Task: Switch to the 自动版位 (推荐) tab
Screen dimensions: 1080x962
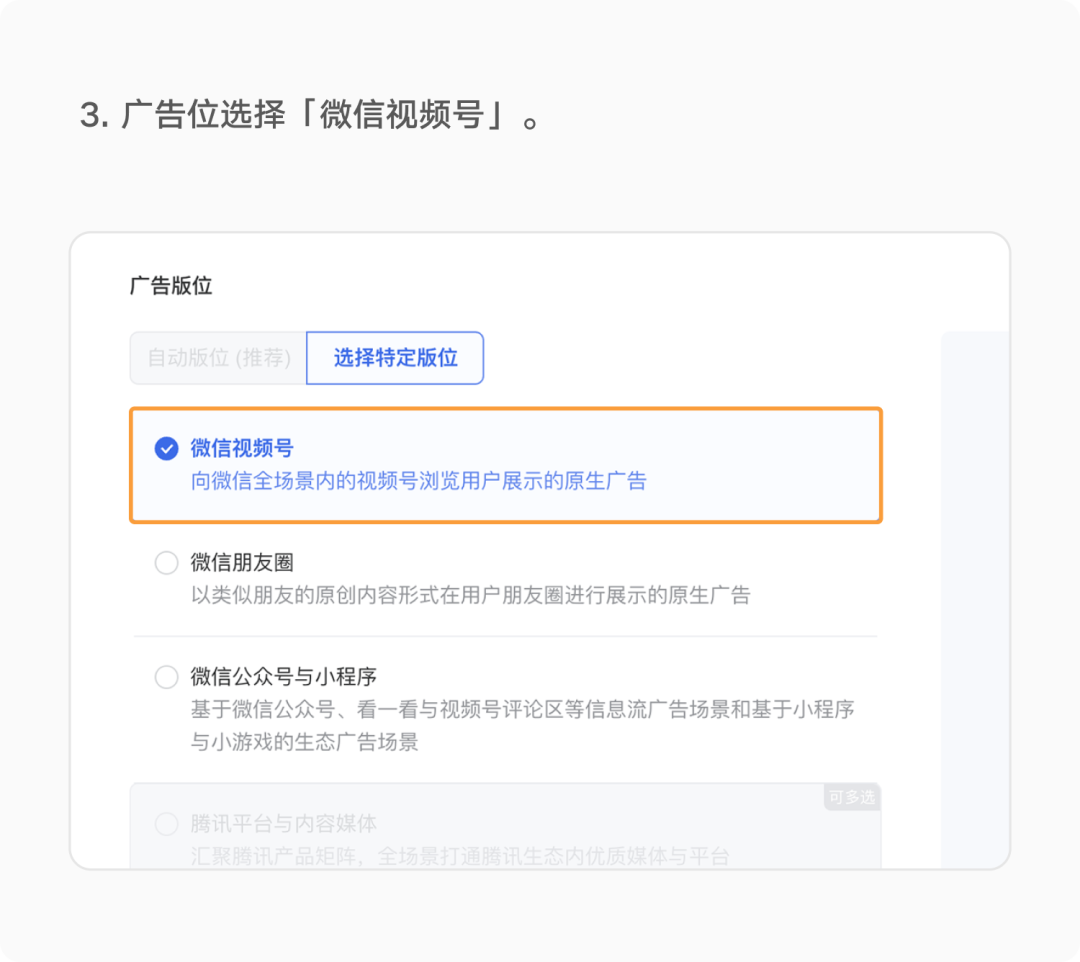Action: pyautogui.click(x=216, y=357)
